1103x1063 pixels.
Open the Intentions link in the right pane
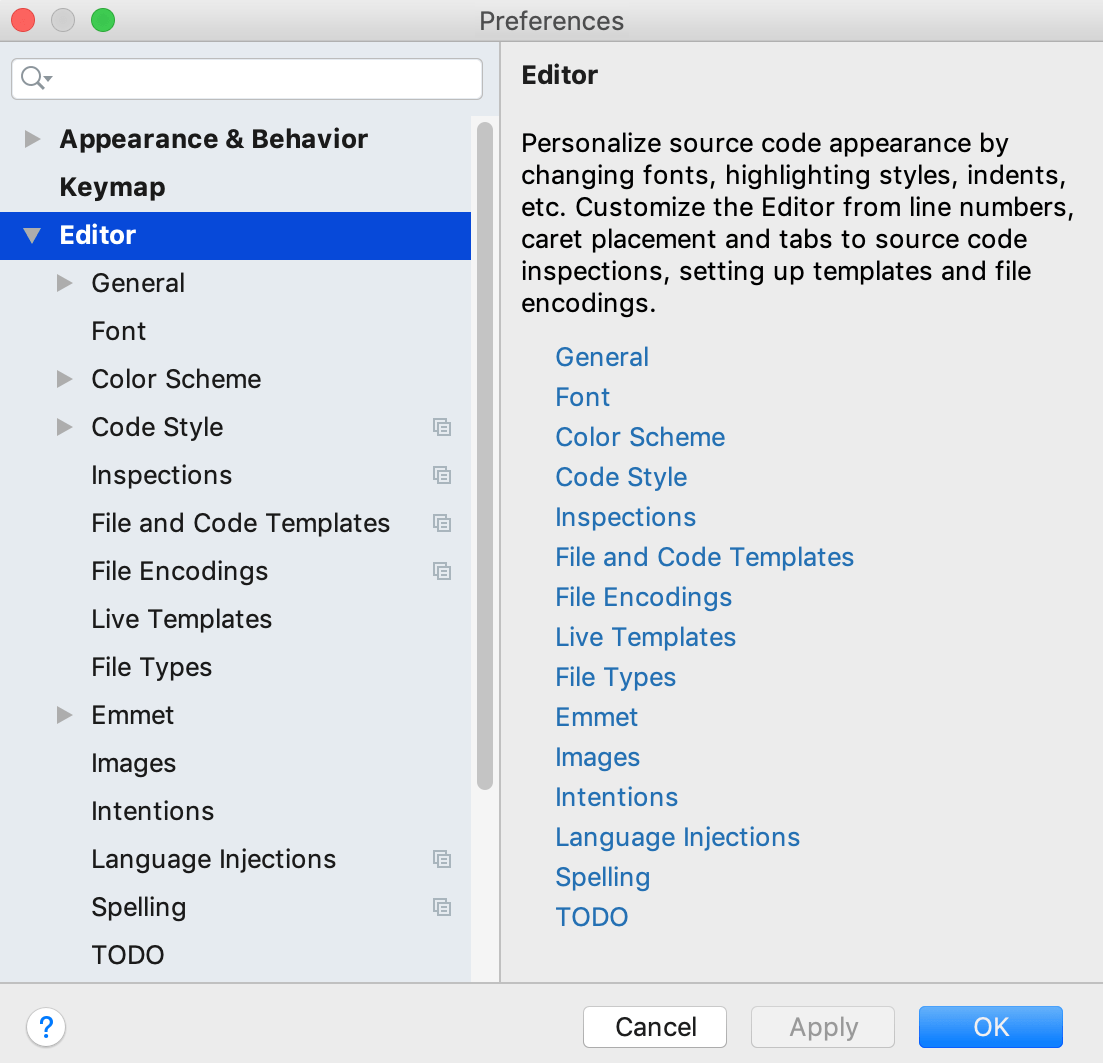pos(616,797)
